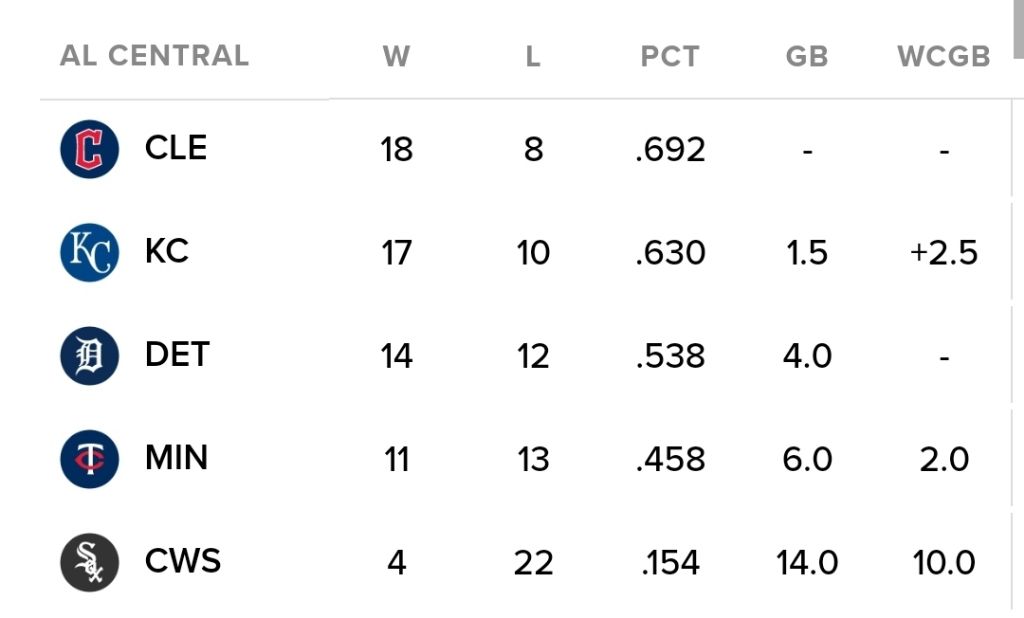This screenshot has width=1024, height=618.
Task: Click Detroit's 4.0 games back value
Action: click(x=807, y=356)
